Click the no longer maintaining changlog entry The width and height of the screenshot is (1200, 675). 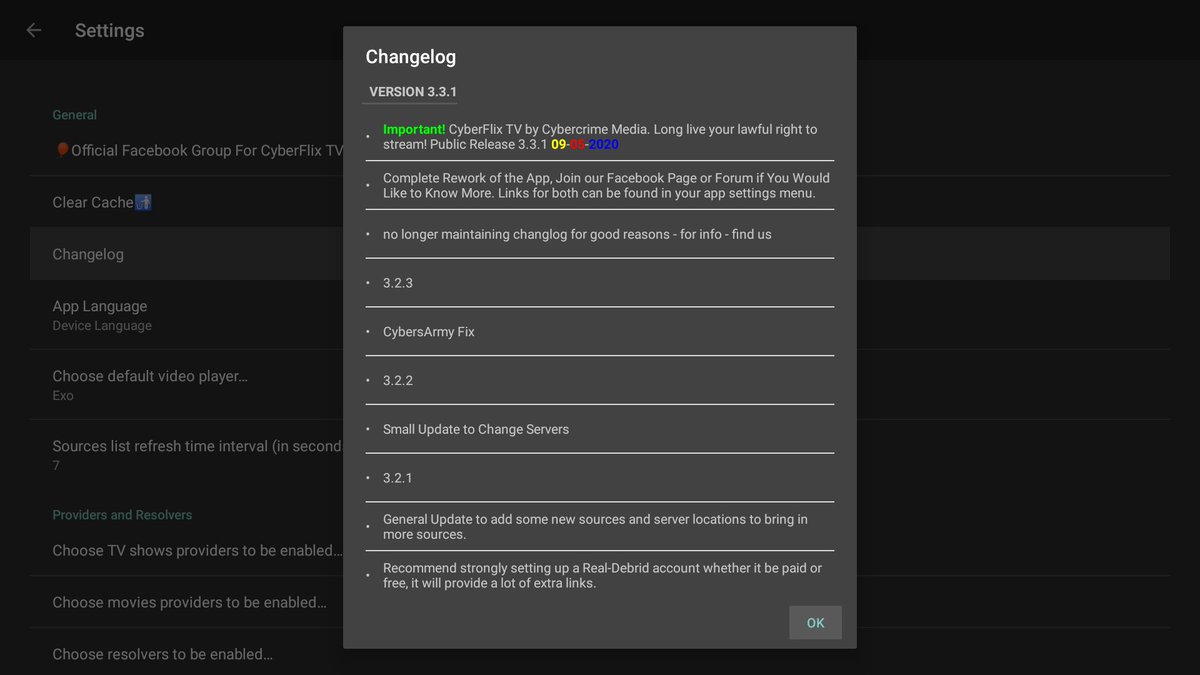coord(600,234)
